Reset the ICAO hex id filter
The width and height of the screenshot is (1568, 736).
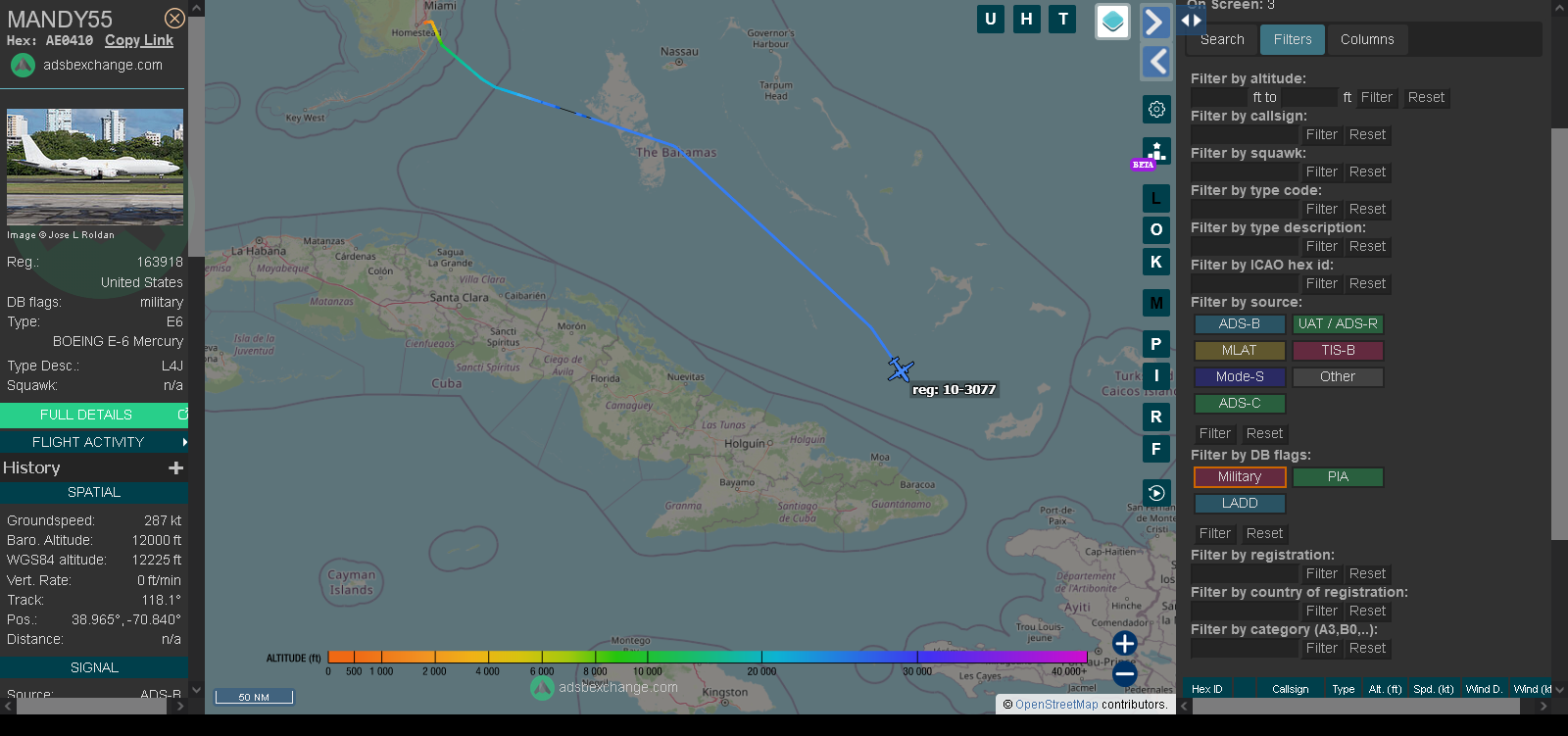pos(1367,284)
